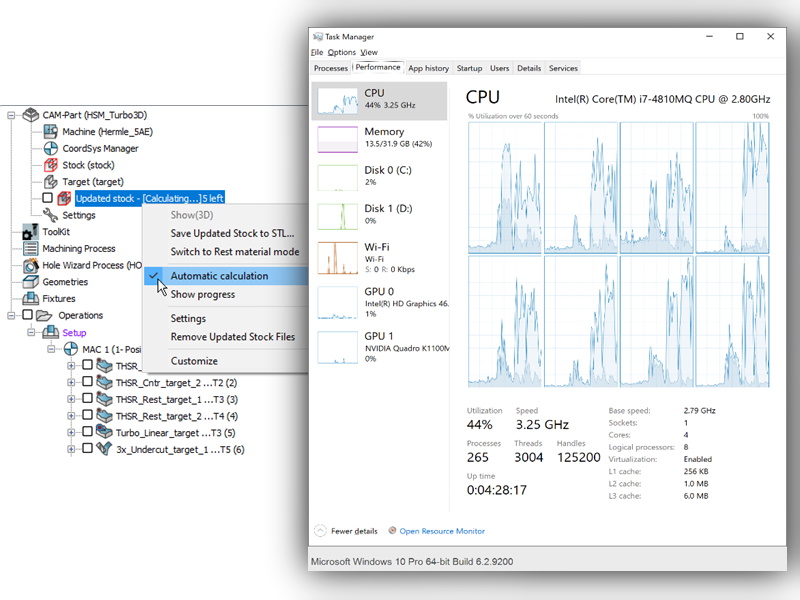Click the Stock (stock) cube icon
This screenshot has height=600, width=800.
click(x=50, y=165)
